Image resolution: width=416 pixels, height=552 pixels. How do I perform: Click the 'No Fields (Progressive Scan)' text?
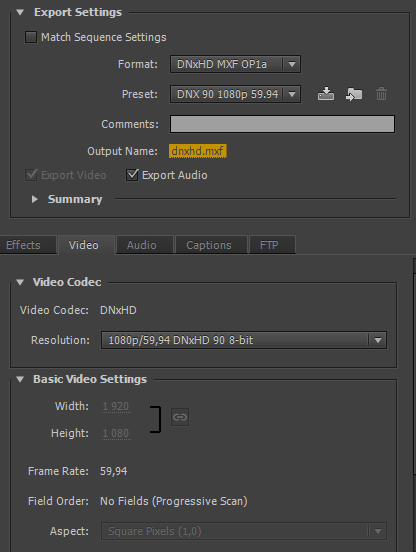(x=174, y=501)
